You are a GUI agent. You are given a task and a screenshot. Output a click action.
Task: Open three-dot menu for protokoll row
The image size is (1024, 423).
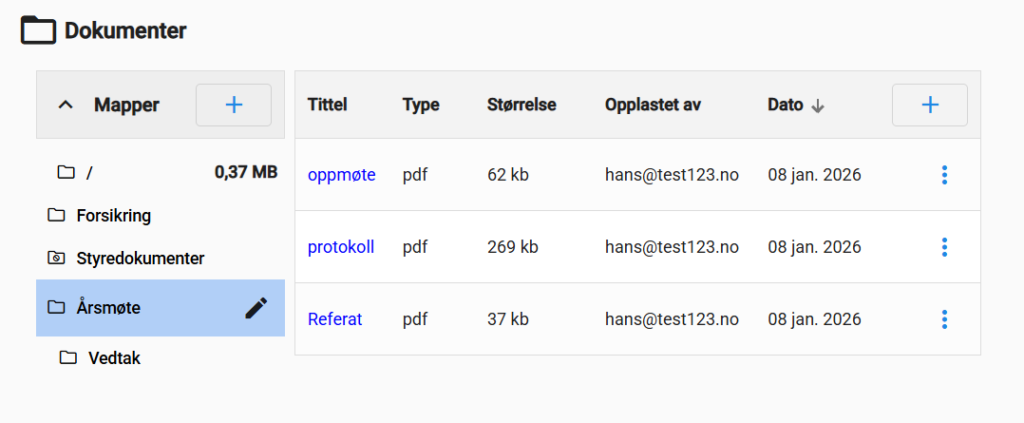[944, 247]
